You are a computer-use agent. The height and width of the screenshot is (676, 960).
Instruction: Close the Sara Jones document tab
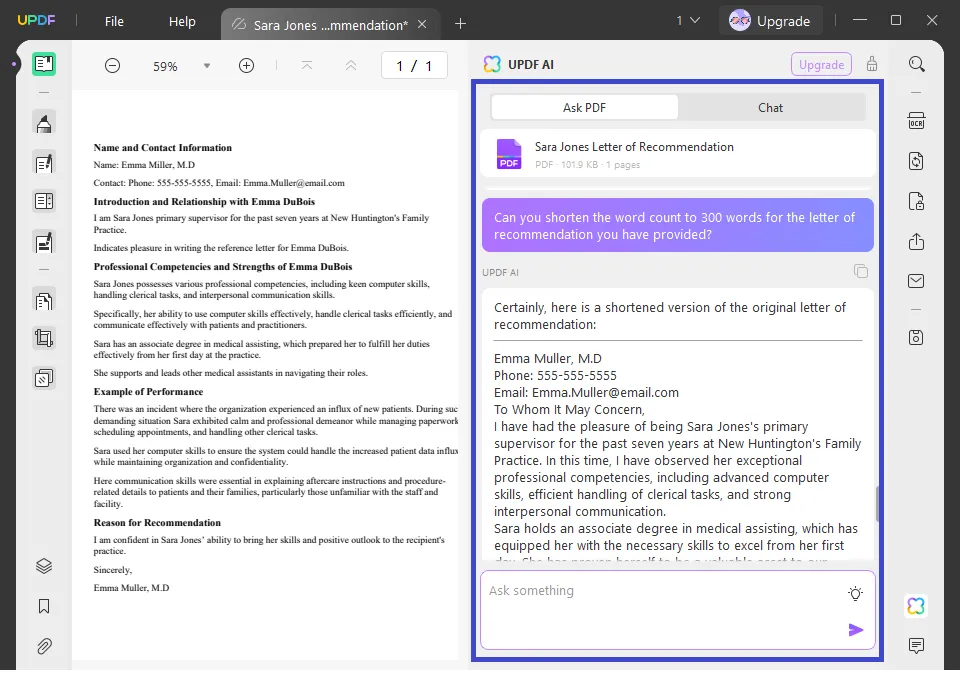click(422, 24)
